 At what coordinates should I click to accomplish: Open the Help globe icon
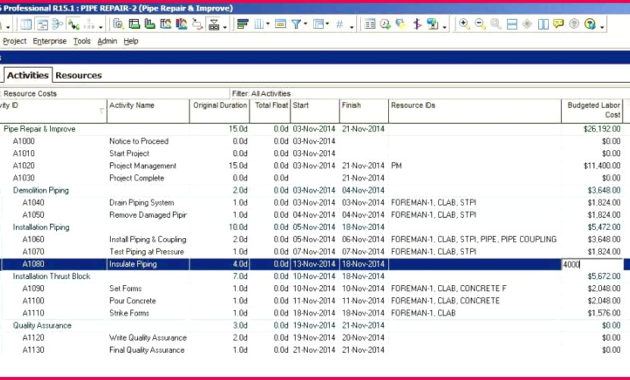coord(590,25)
